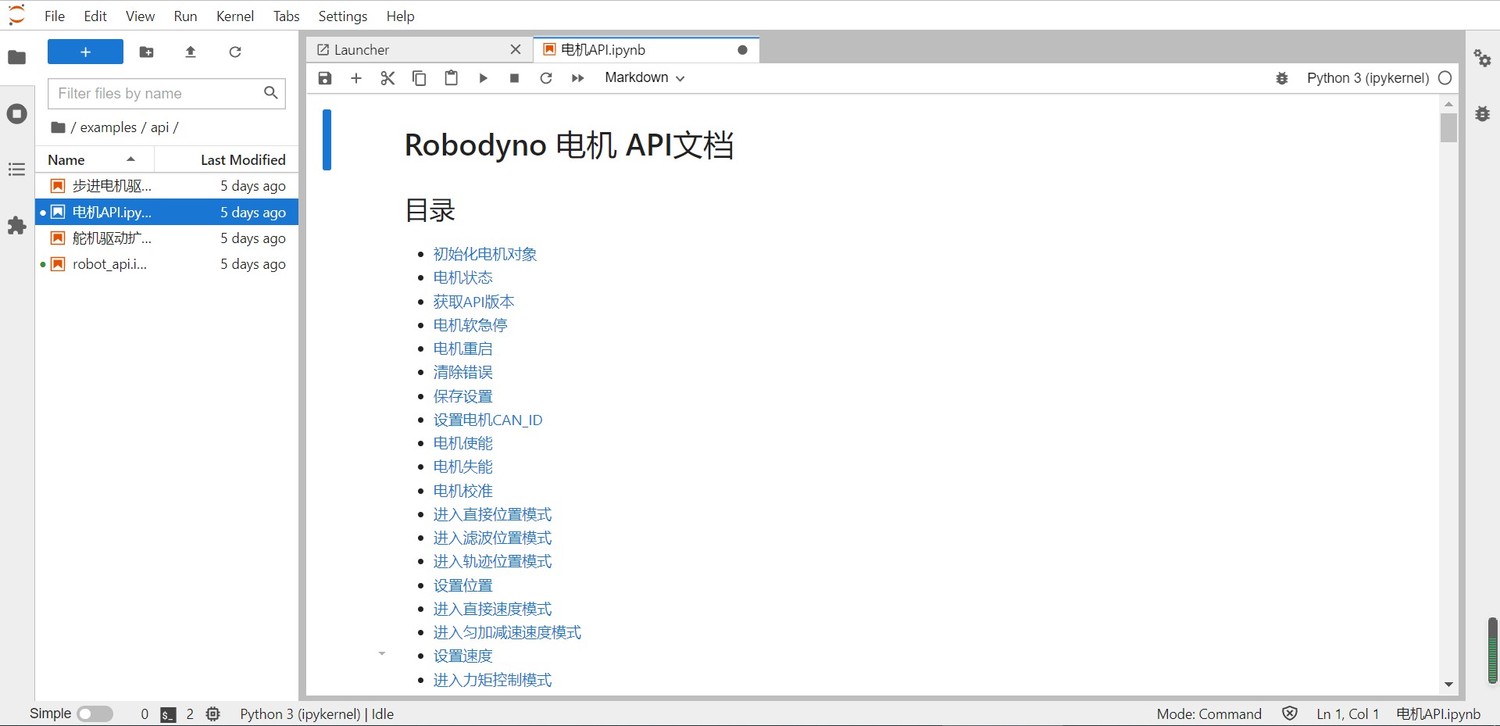
Task: Open the File menu
Action: (x=55, y=16)
